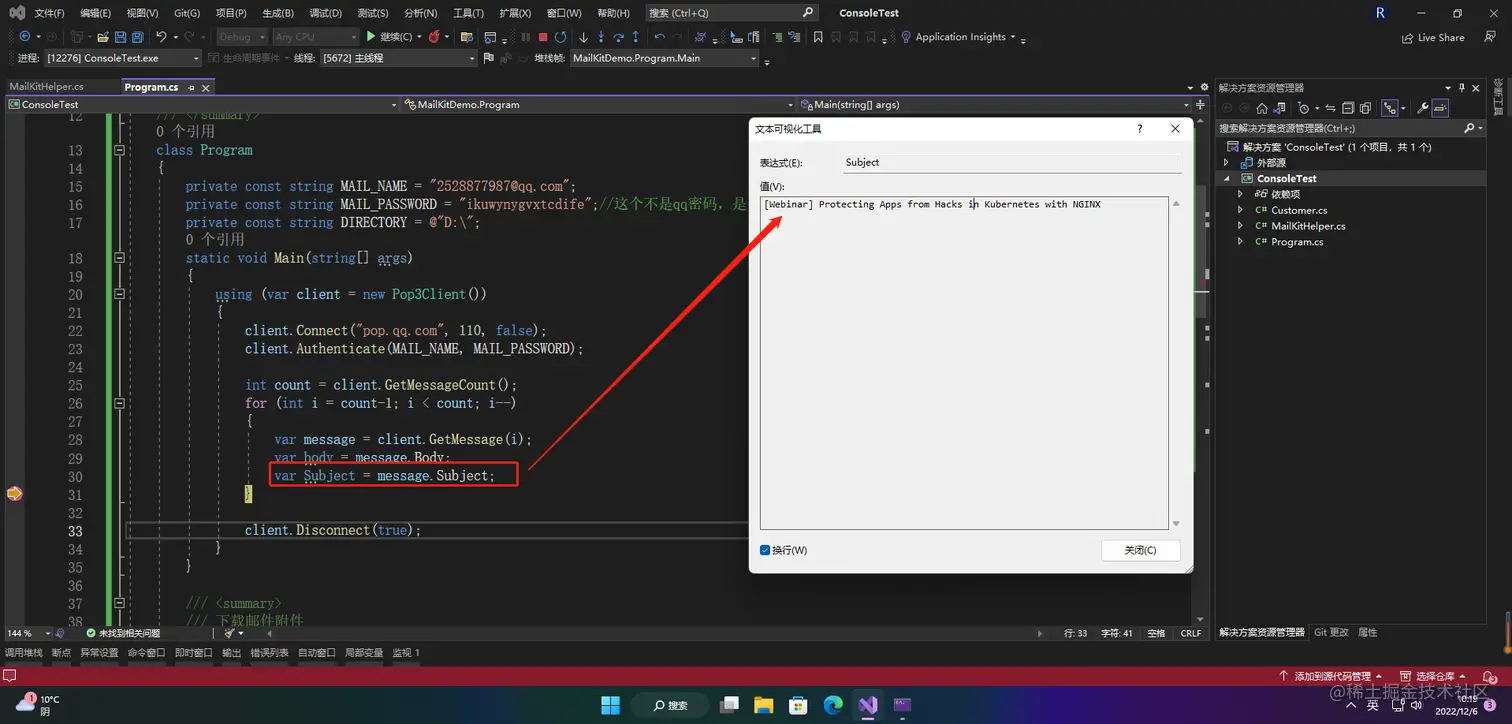This screenshot has height=724, width=1512.
Task: Click the Step Over arrow icon
Action: (x=619, y=37)
